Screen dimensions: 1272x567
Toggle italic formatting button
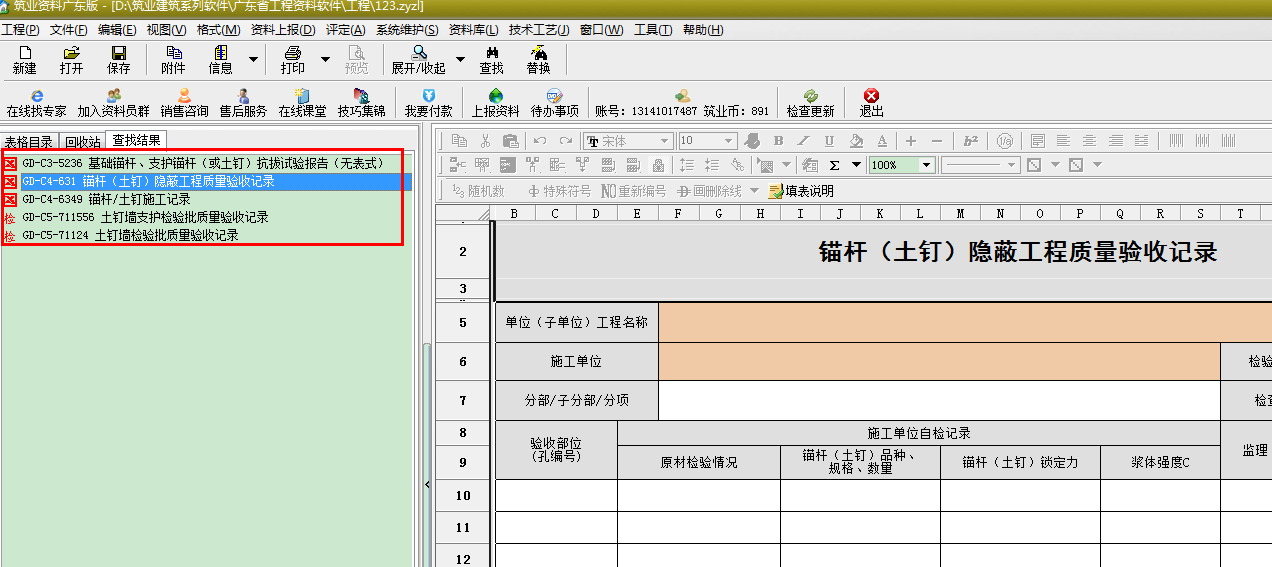point(804,141)
